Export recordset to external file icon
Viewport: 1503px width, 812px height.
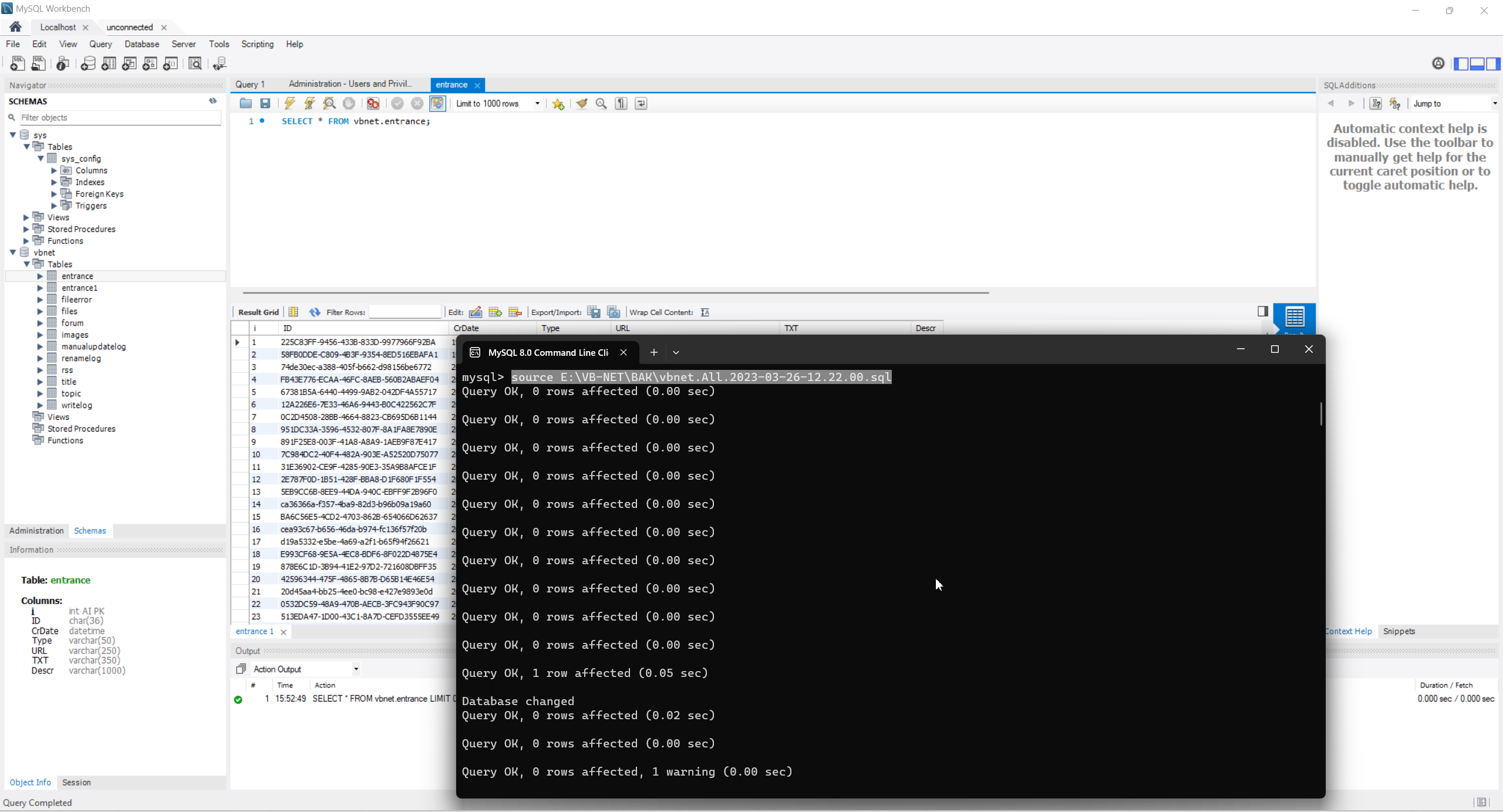[x=594, y=312]
